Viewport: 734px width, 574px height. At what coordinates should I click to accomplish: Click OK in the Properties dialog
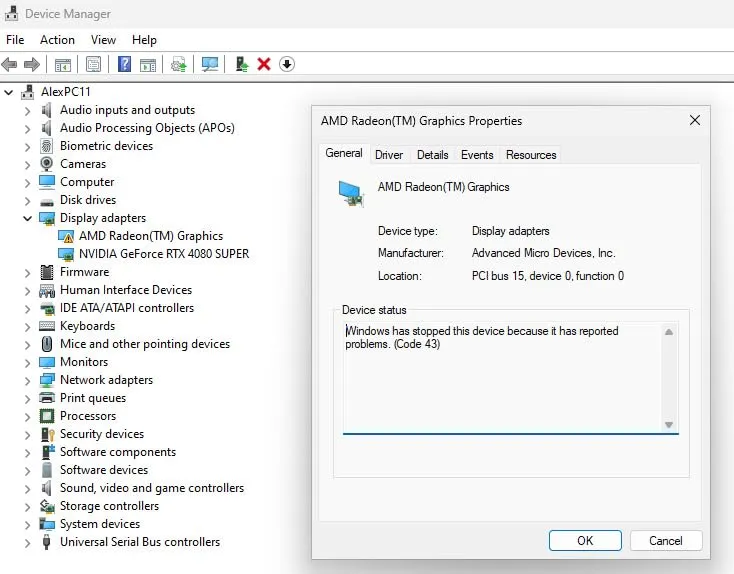[585, 541]
